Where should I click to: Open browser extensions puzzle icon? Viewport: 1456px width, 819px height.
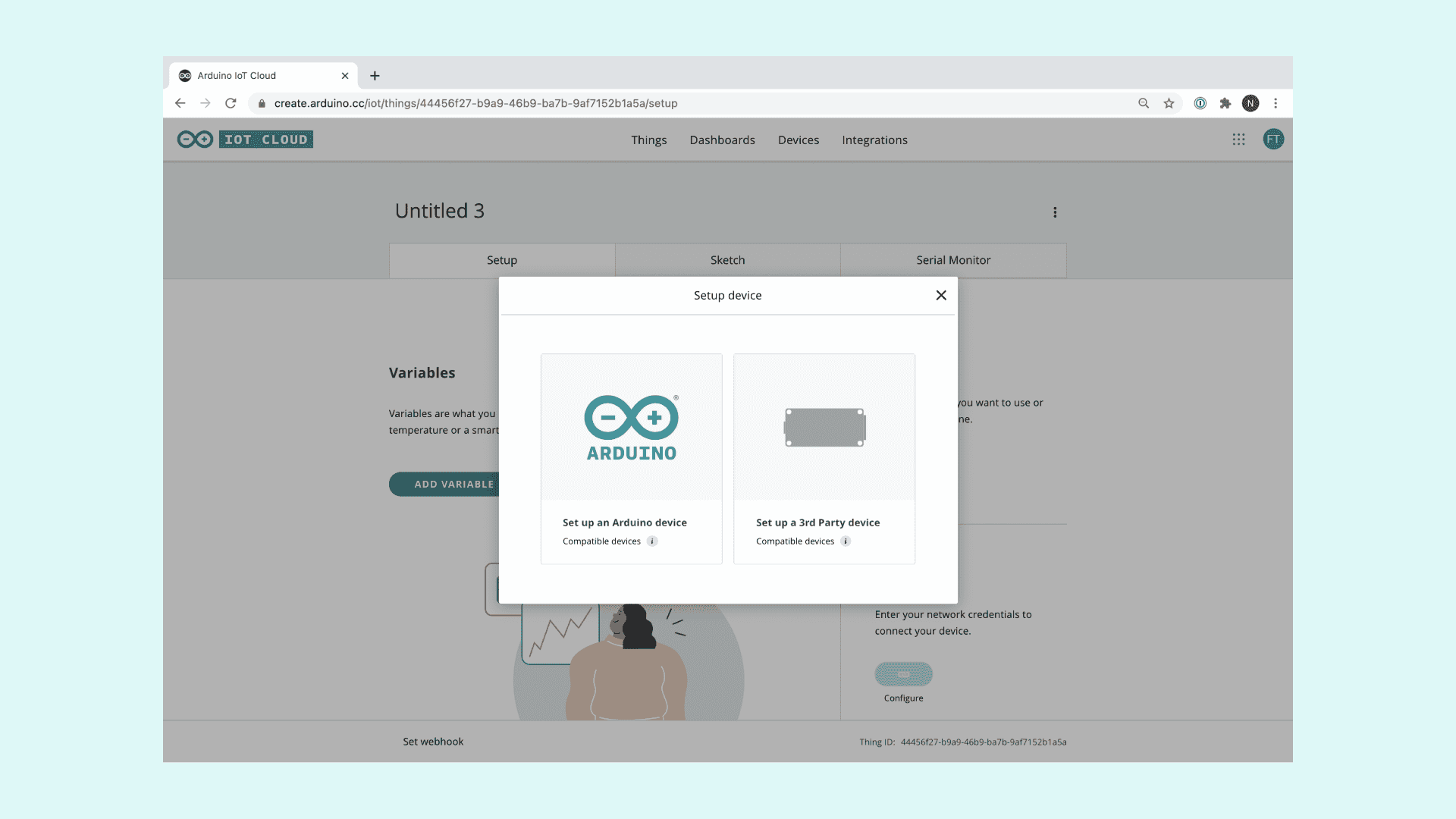pos(1225,103)
